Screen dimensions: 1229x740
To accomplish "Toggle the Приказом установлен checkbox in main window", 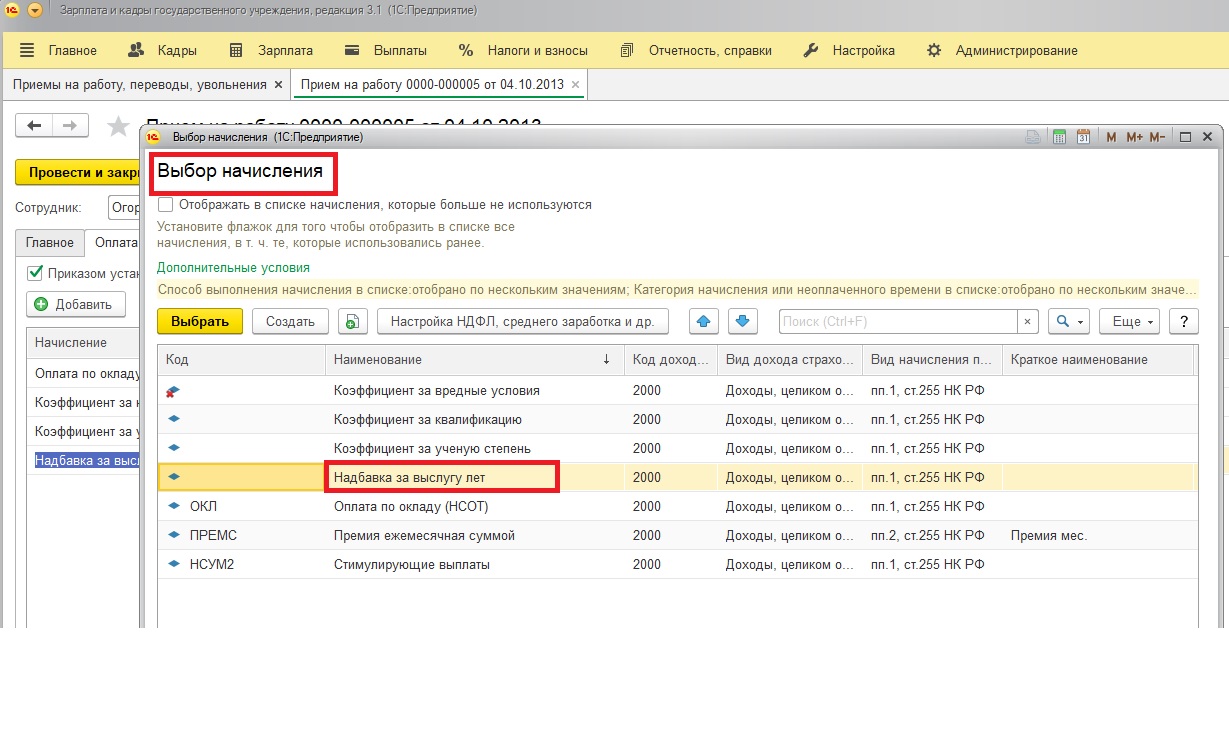I will 35,272.
